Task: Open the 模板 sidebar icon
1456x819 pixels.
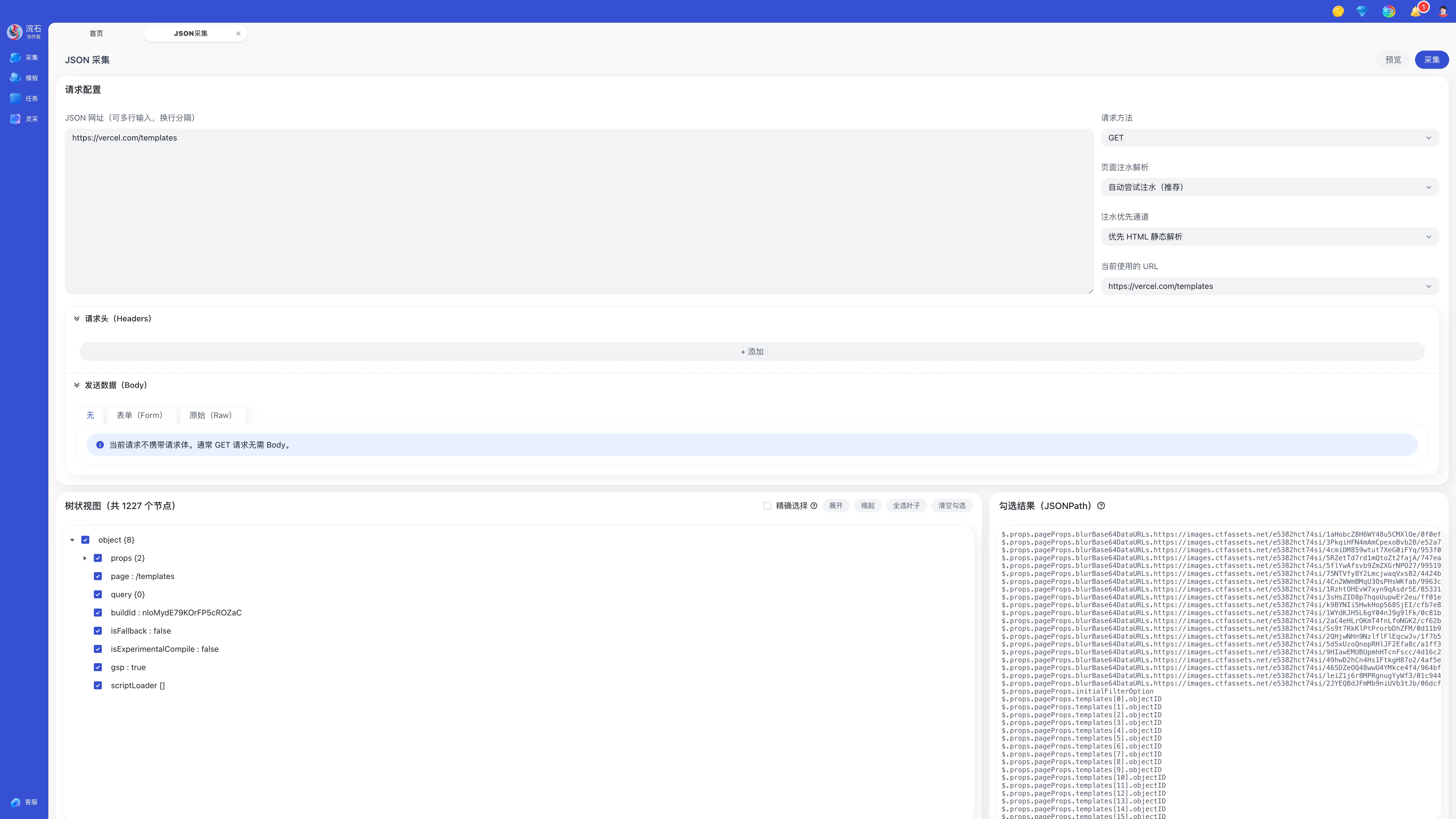Action: coord(16,78)
